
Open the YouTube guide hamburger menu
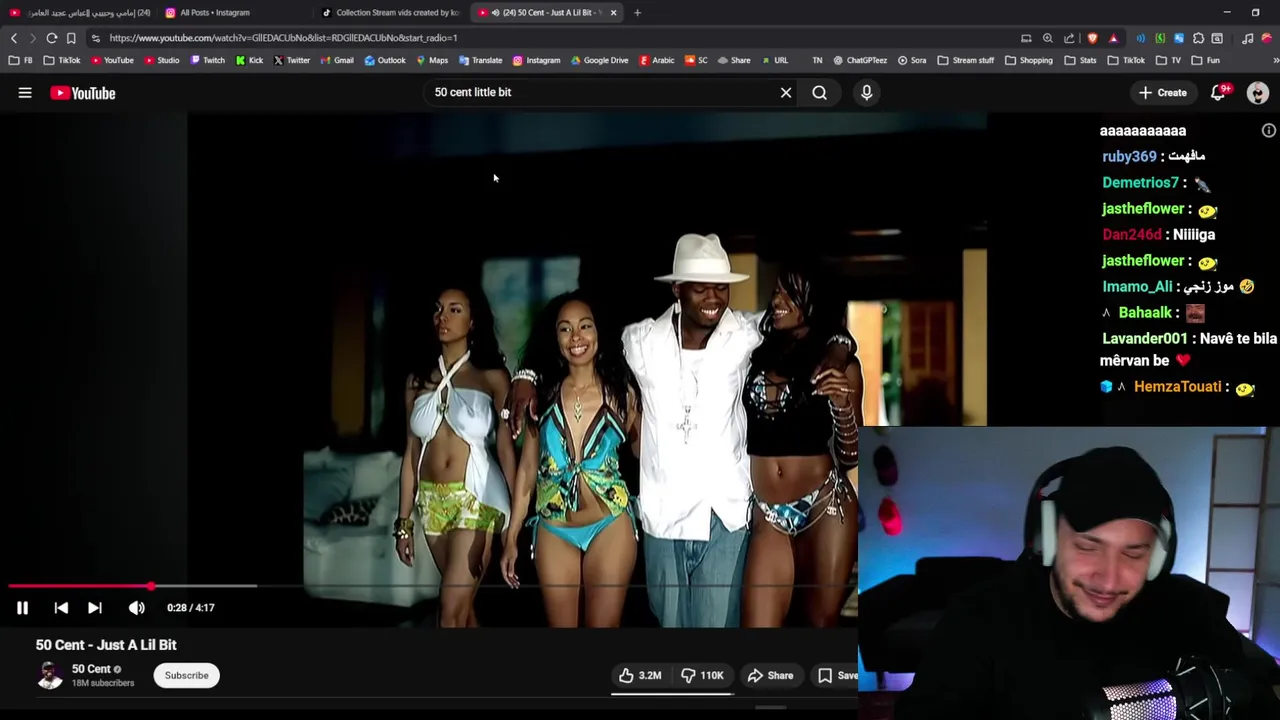click(25, 93)
